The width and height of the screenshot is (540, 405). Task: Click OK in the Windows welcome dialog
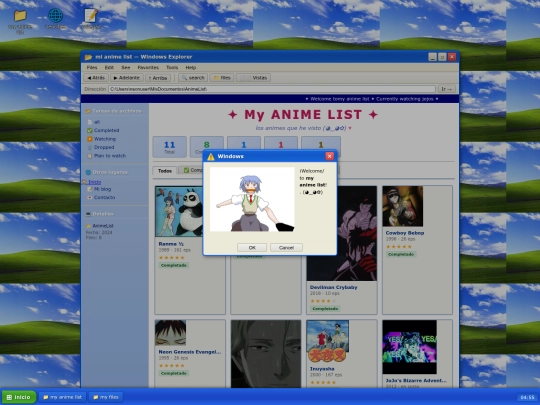click(x=252, y=248)
